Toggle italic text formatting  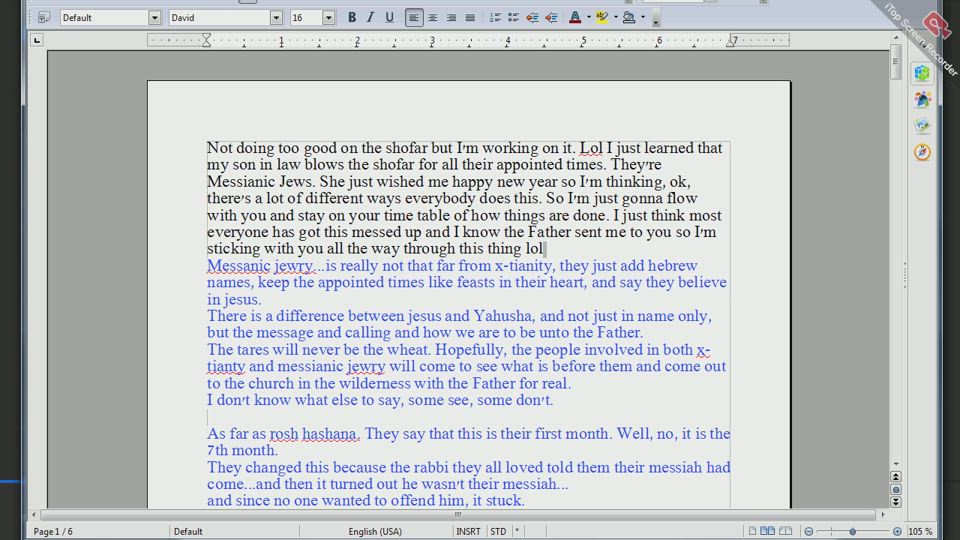pyautogui.click(x=370, y=18)
